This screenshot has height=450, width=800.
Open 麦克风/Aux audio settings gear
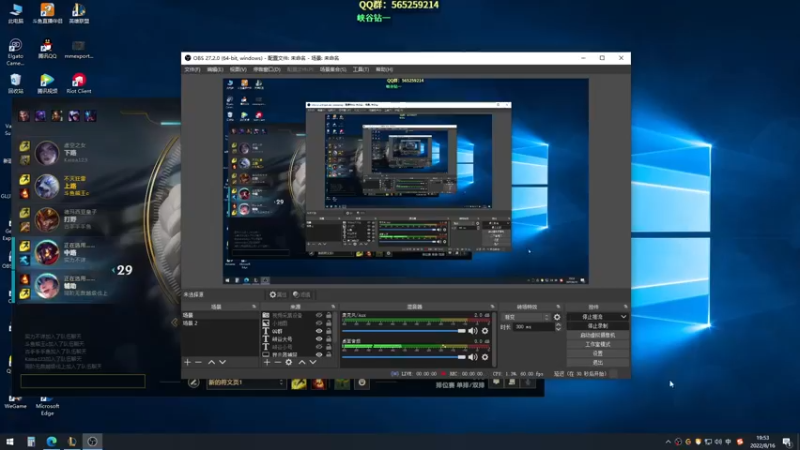coord(485,331)
